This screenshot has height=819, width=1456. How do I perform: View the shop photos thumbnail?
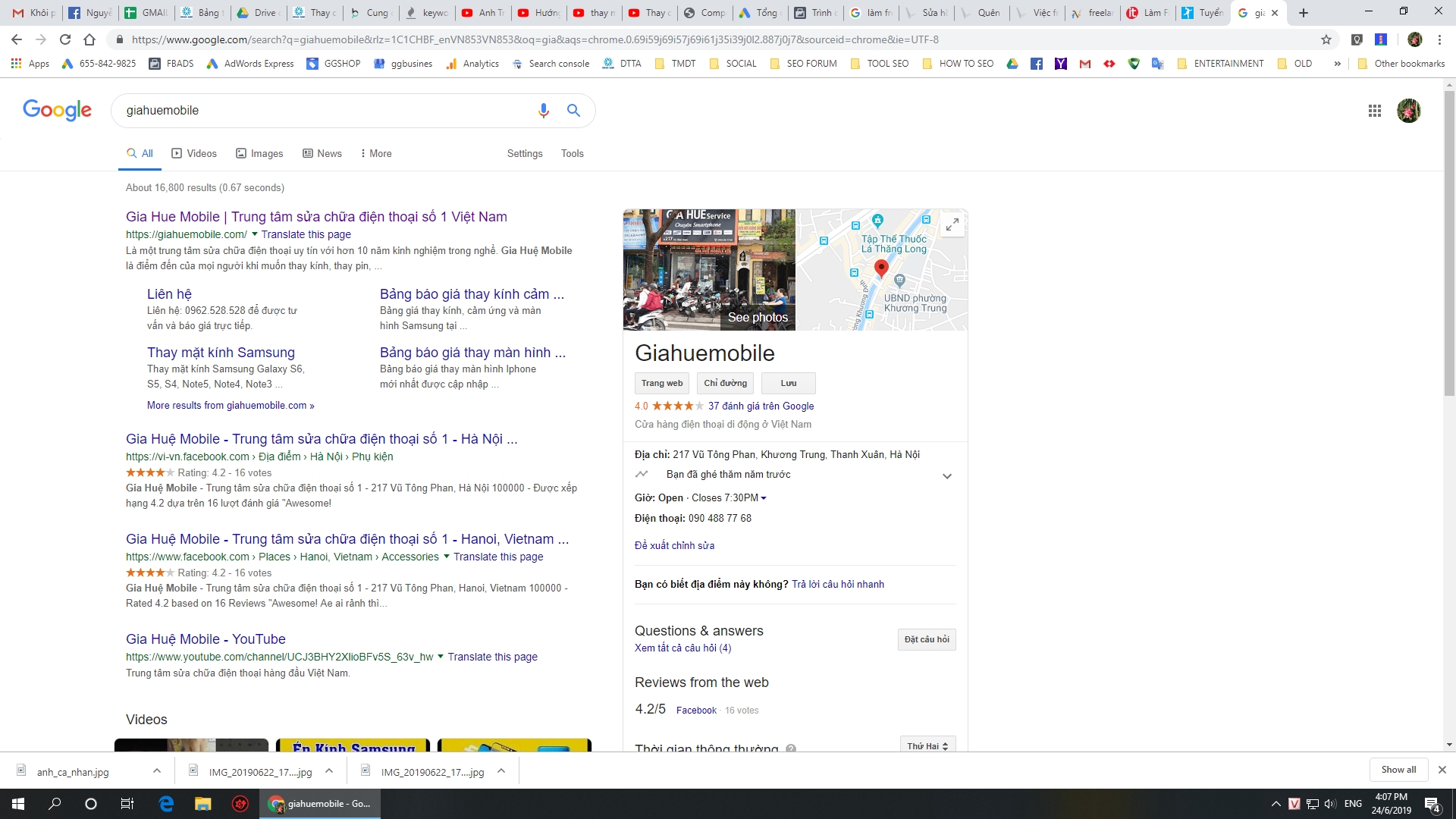[709, 270]
